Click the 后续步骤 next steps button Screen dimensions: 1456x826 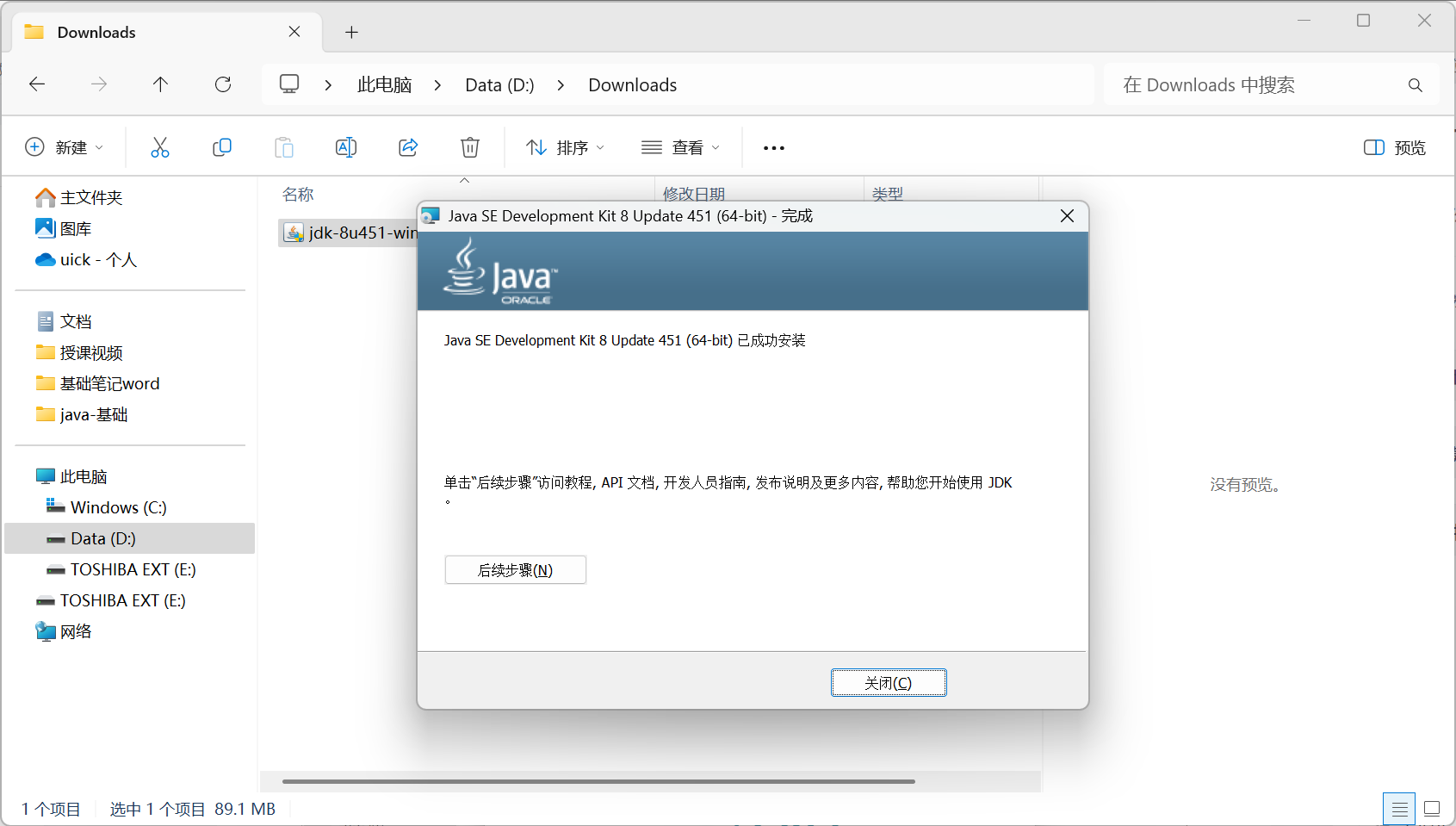pos(515,569)
